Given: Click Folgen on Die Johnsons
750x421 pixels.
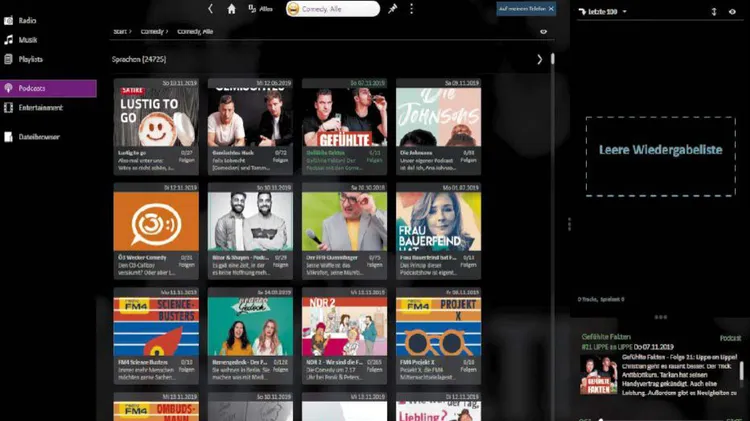Looking at the screenshot, I should coord(468,160).
